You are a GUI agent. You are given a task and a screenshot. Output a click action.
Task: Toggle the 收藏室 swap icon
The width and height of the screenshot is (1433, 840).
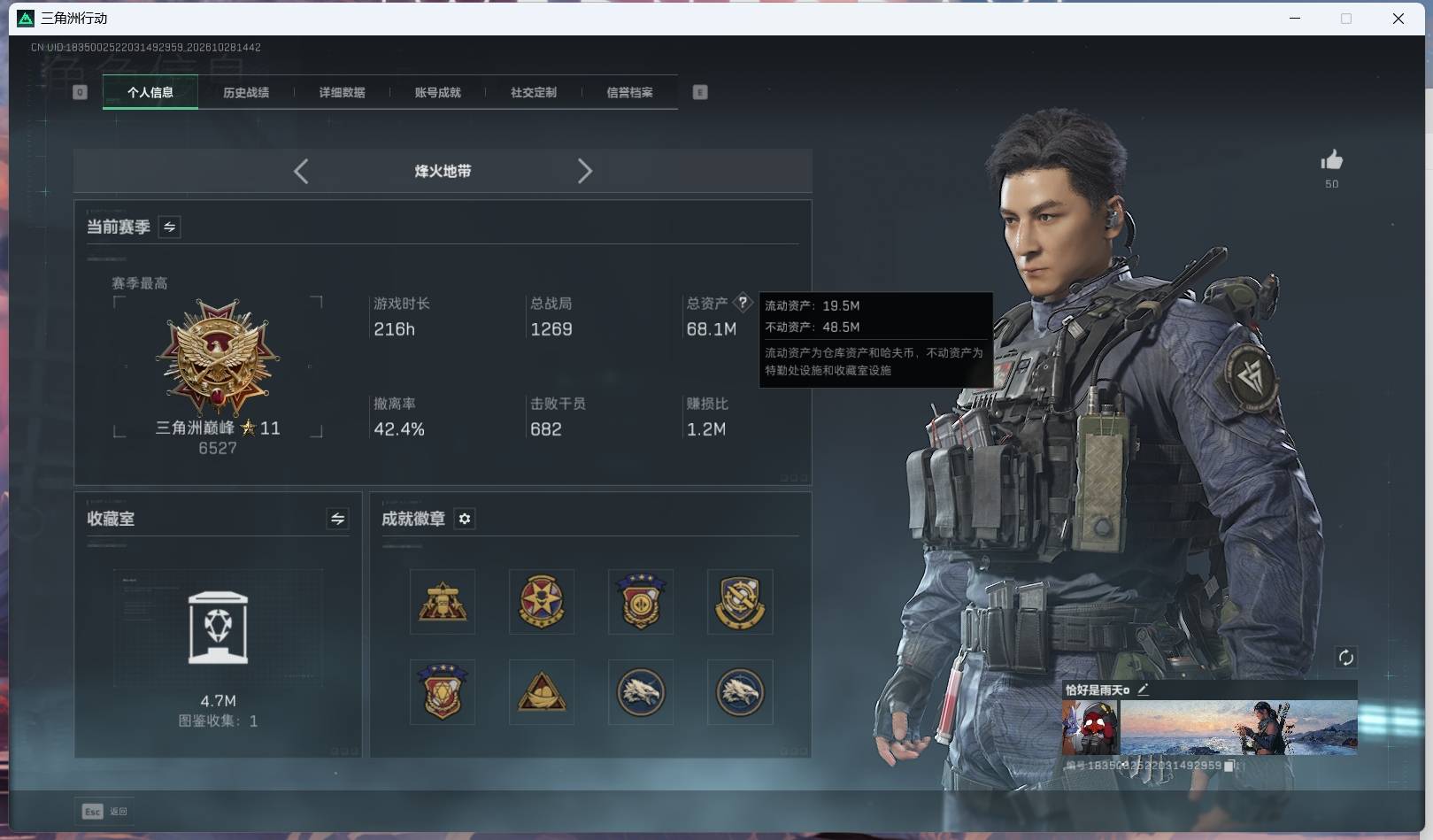[337, 519]
